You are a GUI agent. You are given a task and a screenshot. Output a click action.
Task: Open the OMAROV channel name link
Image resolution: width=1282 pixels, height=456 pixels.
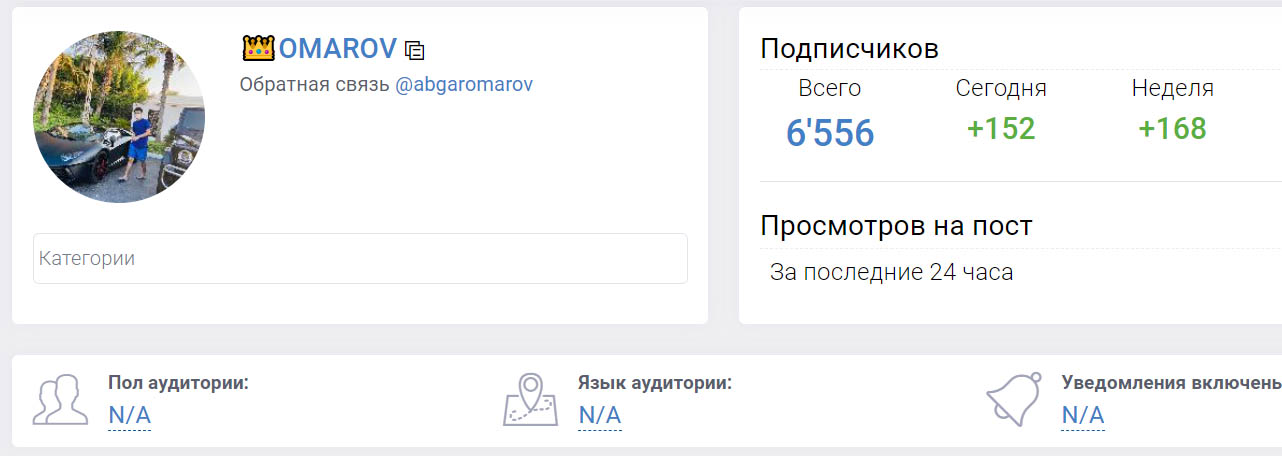(x=337, y=48)
